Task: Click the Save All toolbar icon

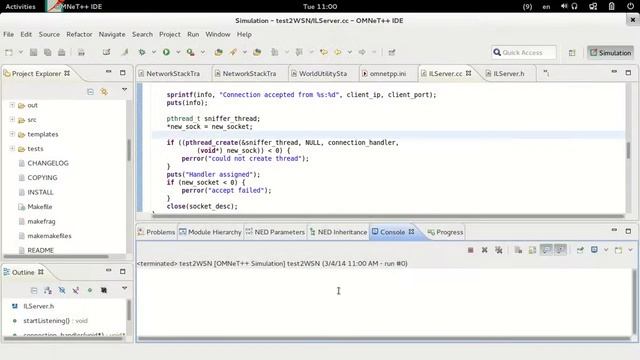Action: pyautogui.click(x=47, y=52)
